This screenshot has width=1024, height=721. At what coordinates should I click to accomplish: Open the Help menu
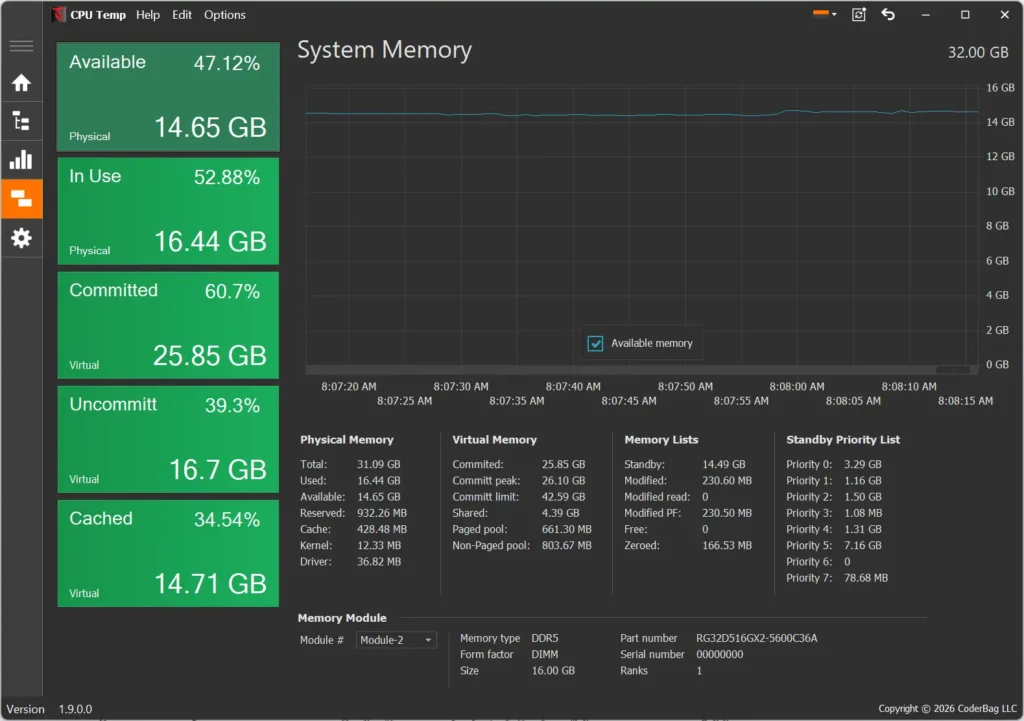pos(148,14)
